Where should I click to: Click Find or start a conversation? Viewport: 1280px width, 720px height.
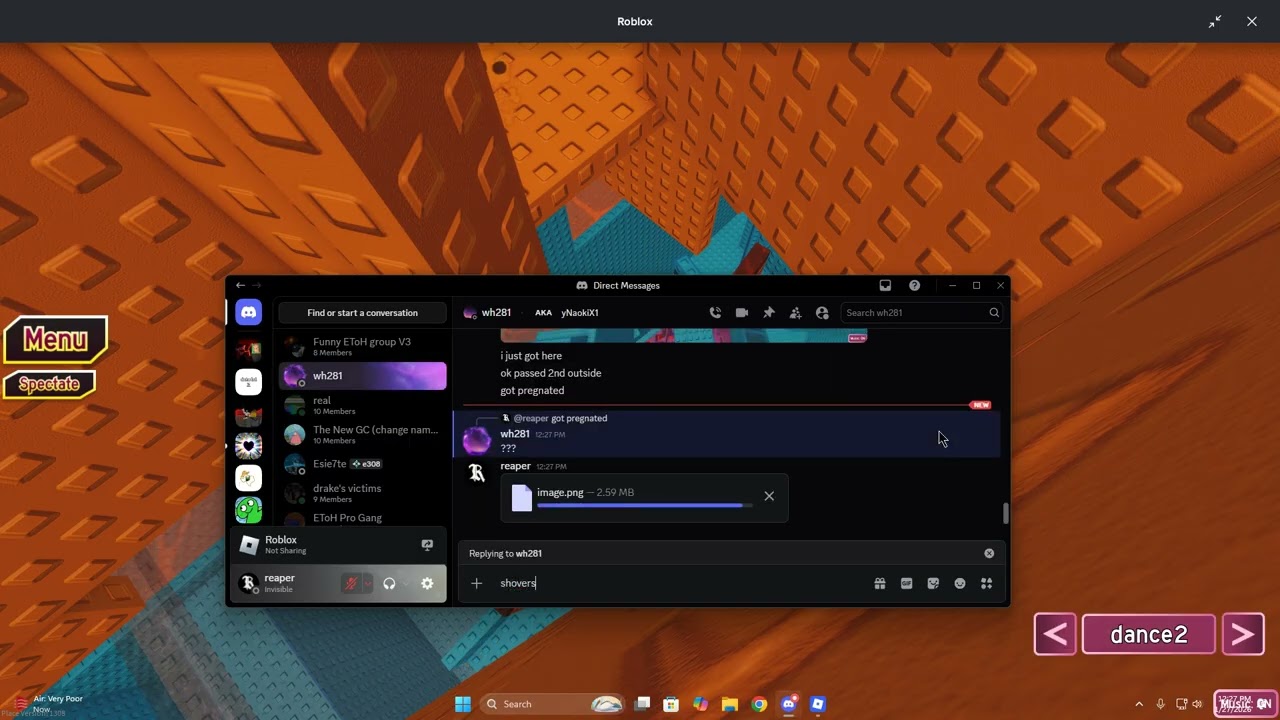coord(362,313)
